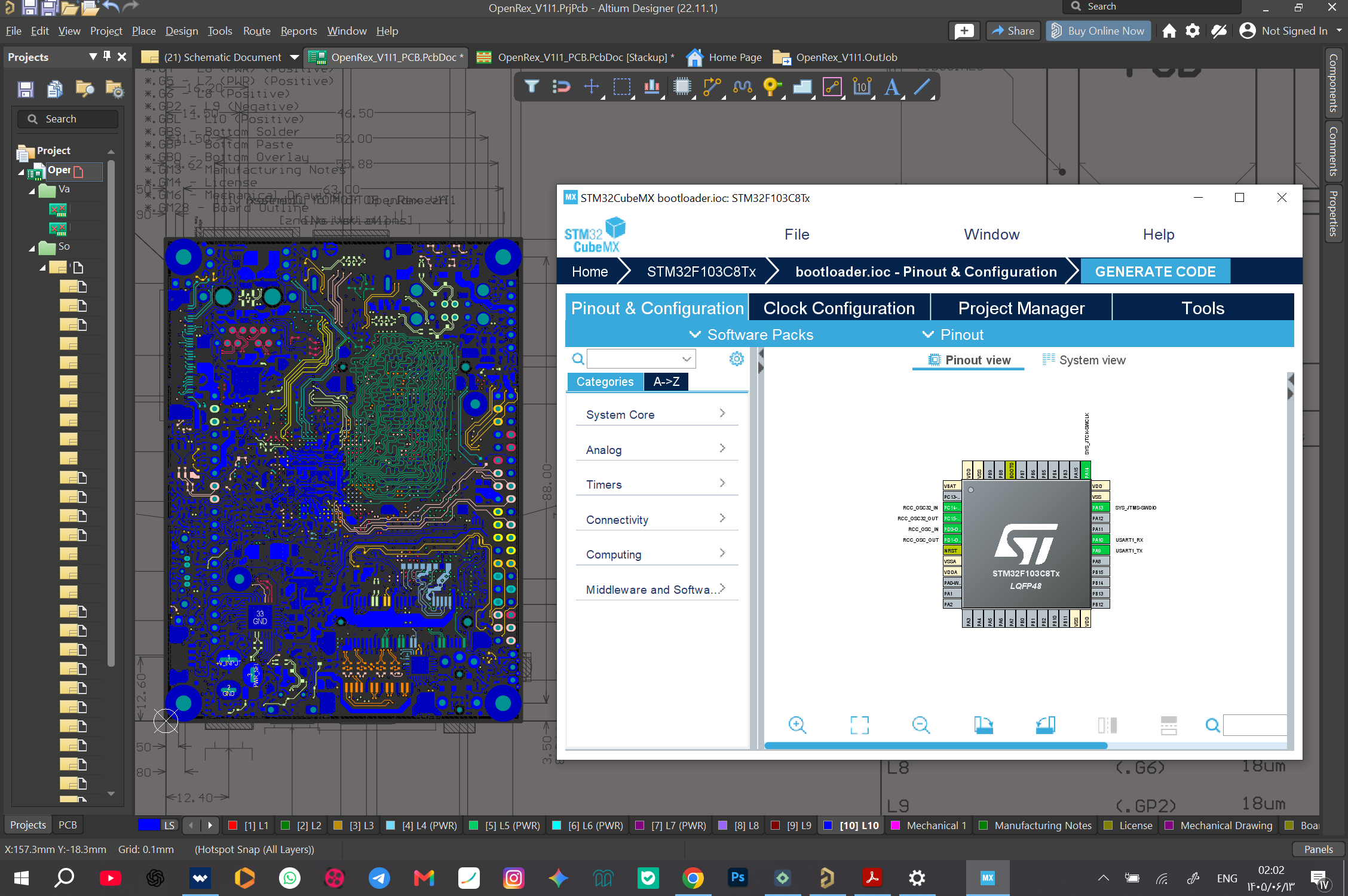Pick the place string text tool
Image resolution: width=1348 pixels, height=896 pixels.
pos(892,87)
